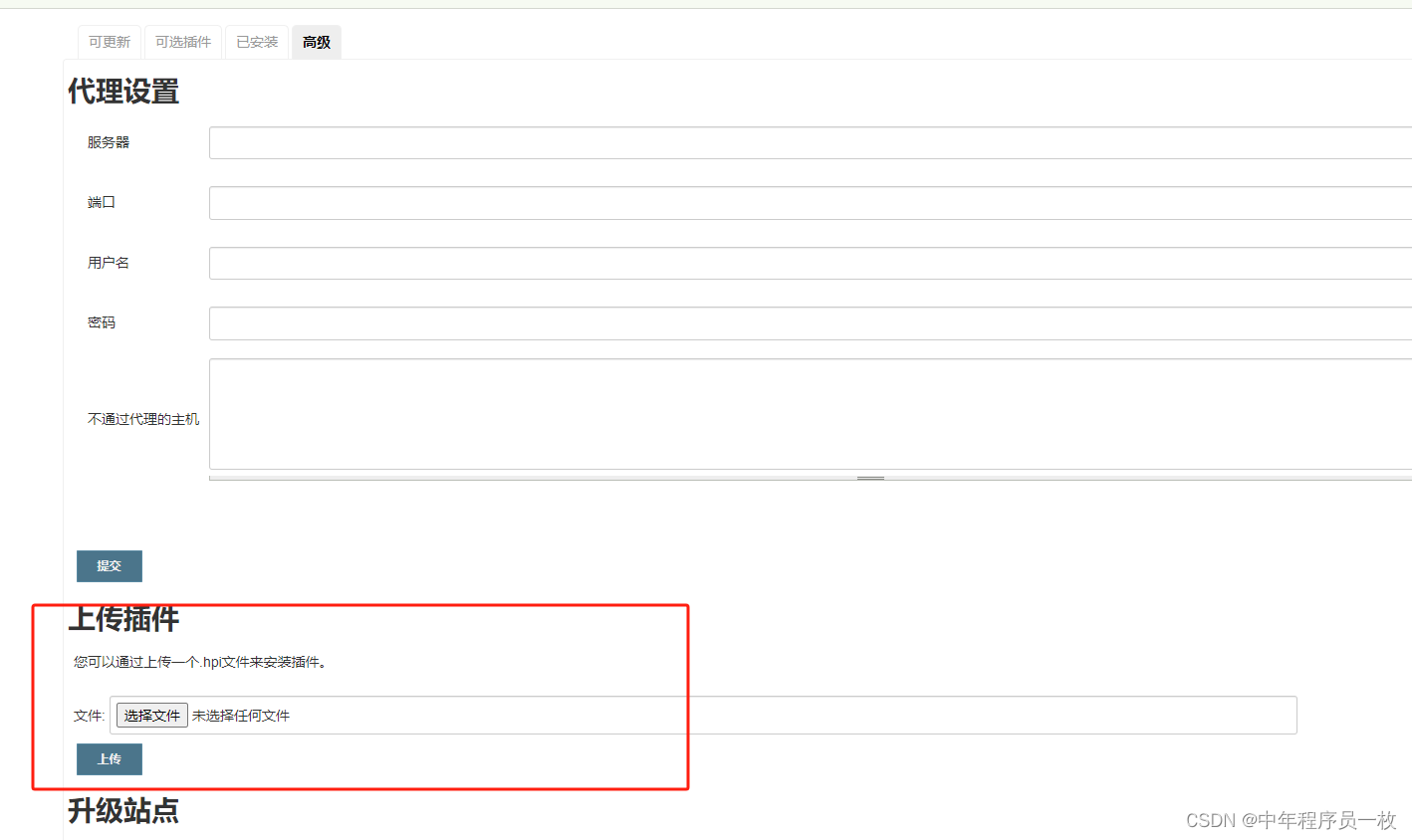Image resolution: width=1412 pixels, height=840 pixels.
Task: Click the .hpi upload description text
Action: pyautogui.click(x=200, y=662)
